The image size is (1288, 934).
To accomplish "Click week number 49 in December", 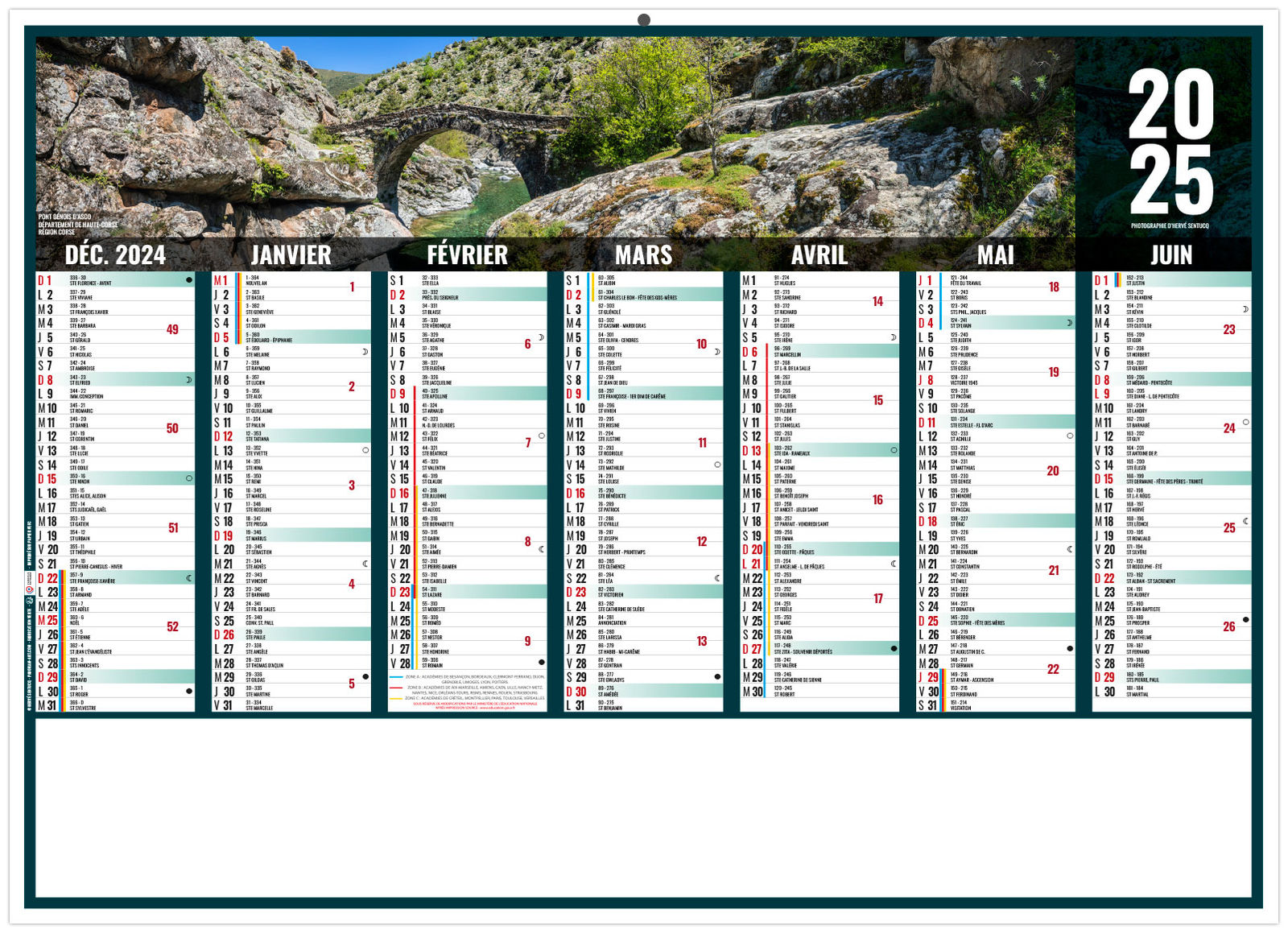I will [x=172, y=329].
